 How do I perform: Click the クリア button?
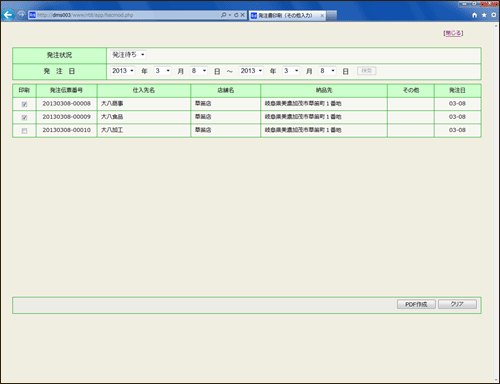coord(457,304)
